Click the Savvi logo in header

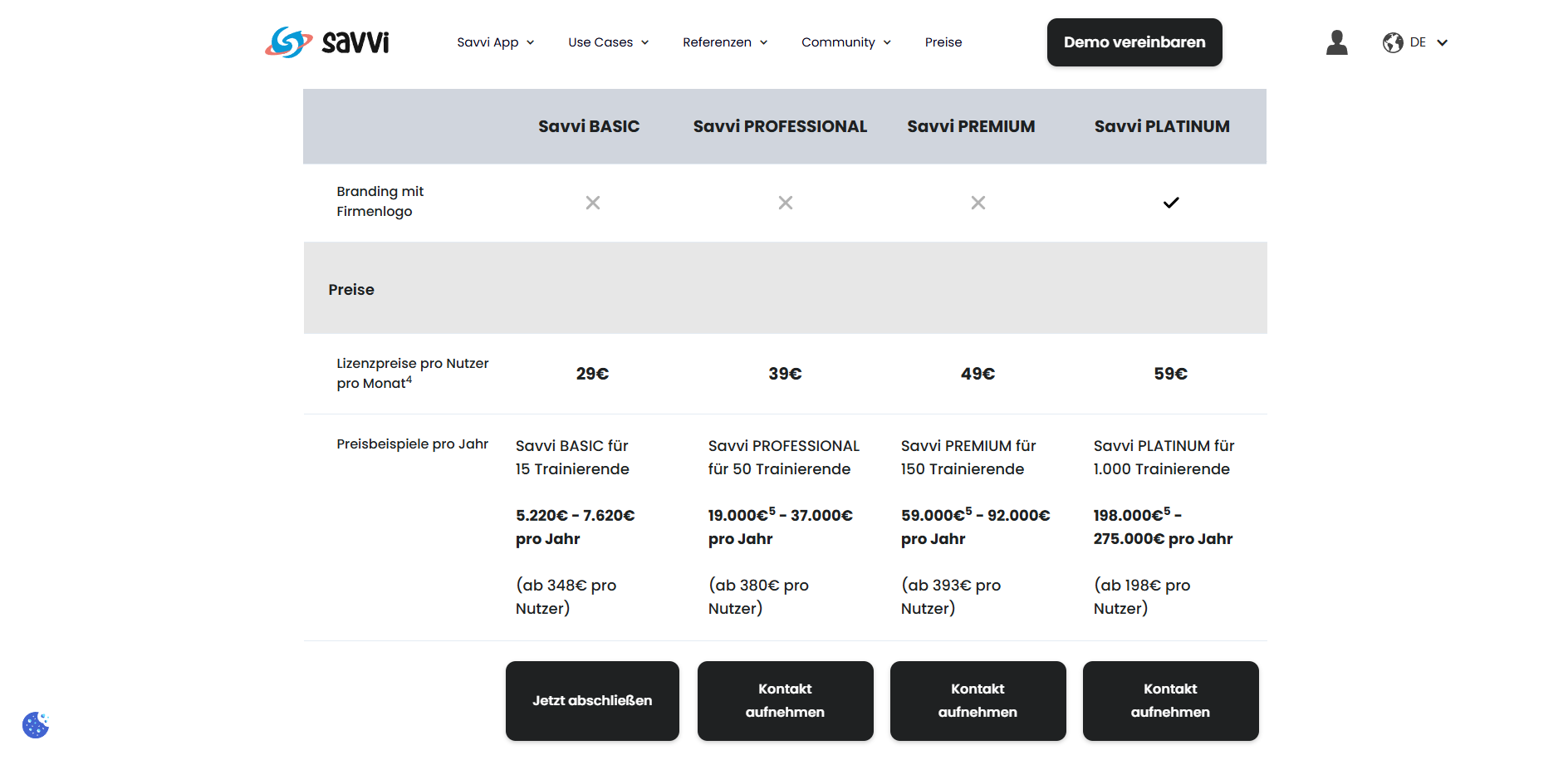(327, 42)
